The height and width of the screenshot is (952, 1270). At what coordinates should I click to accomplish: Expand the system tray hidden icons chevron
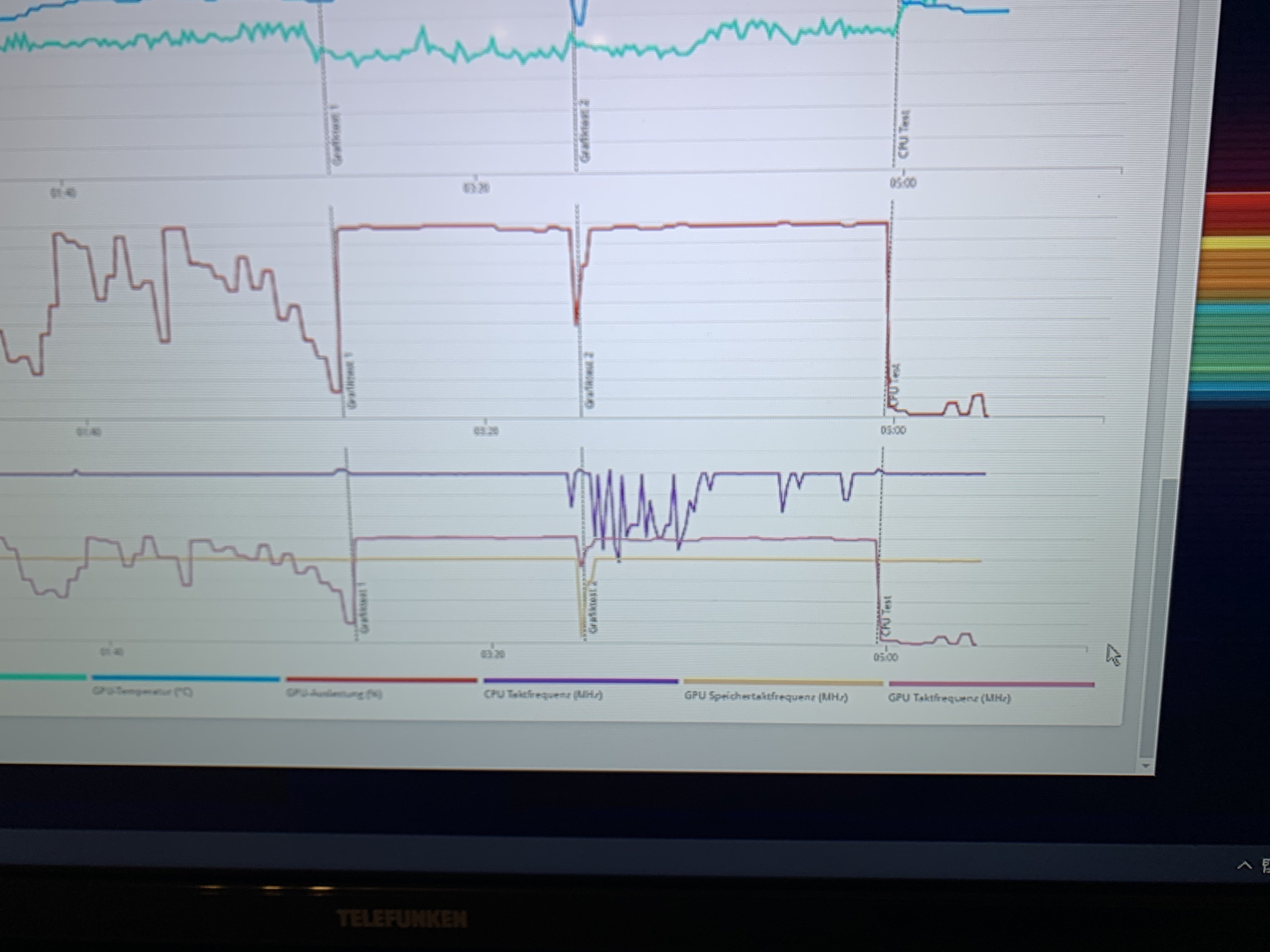tap(1244, 865)
